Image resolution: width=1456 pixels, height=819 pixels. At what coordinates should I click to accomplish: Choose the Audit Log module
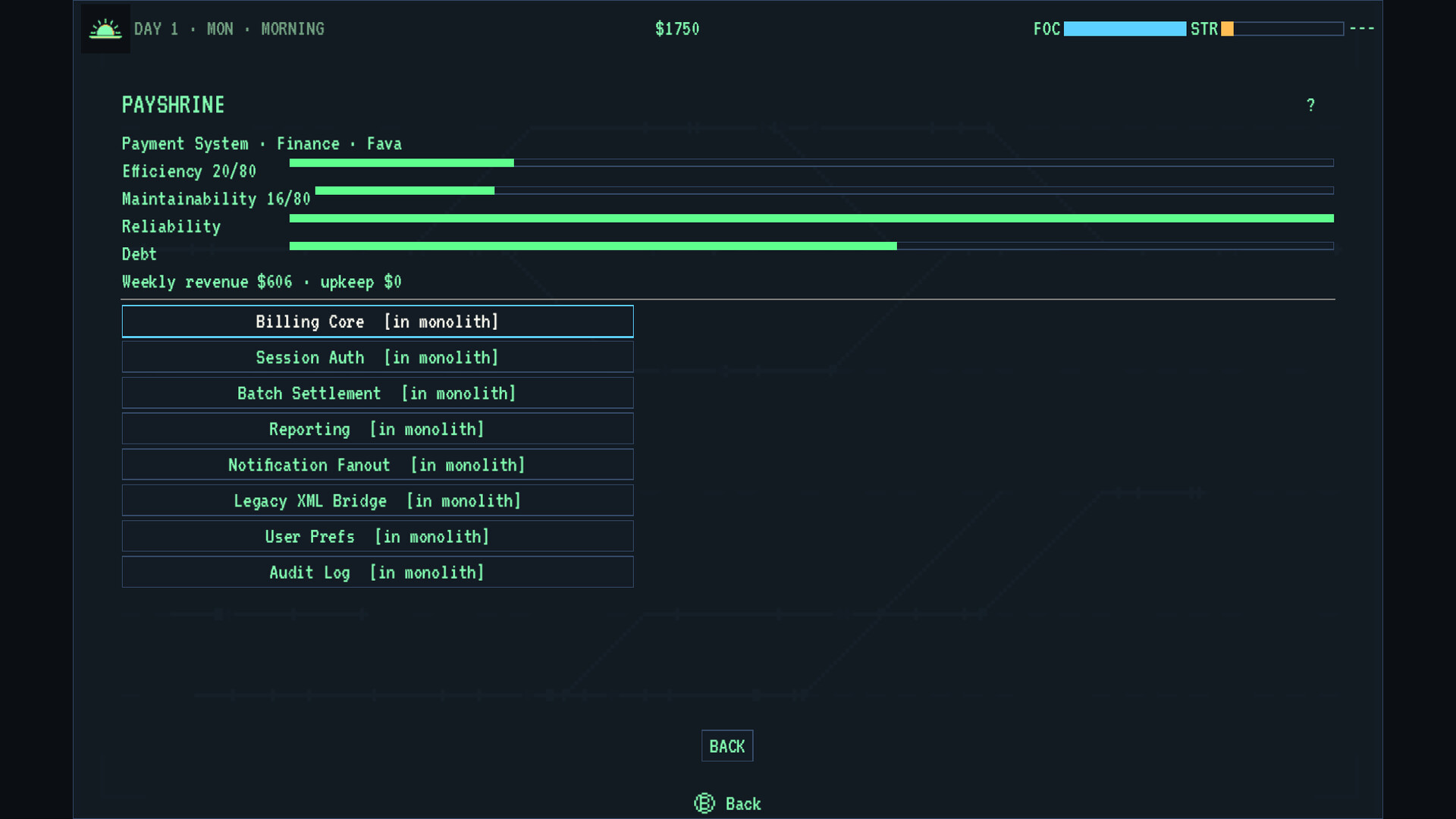378,573
